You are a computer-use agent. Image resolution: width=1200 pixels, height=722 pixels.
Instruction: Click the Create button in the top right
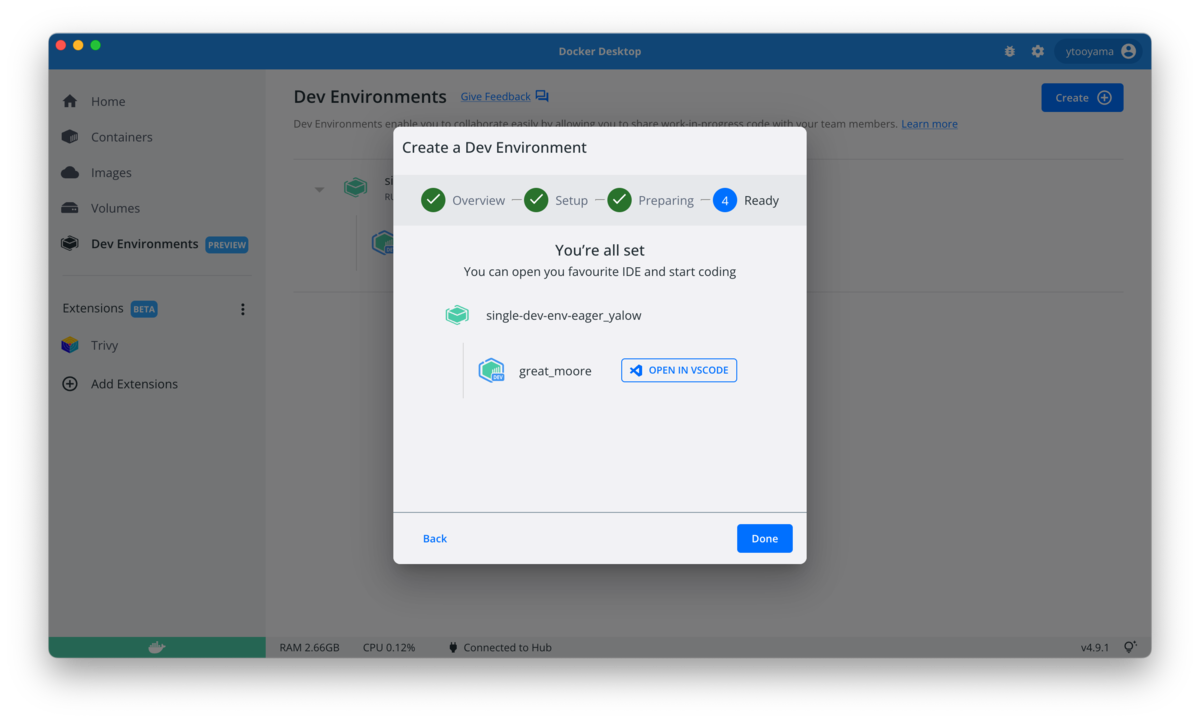(1082, 97)
